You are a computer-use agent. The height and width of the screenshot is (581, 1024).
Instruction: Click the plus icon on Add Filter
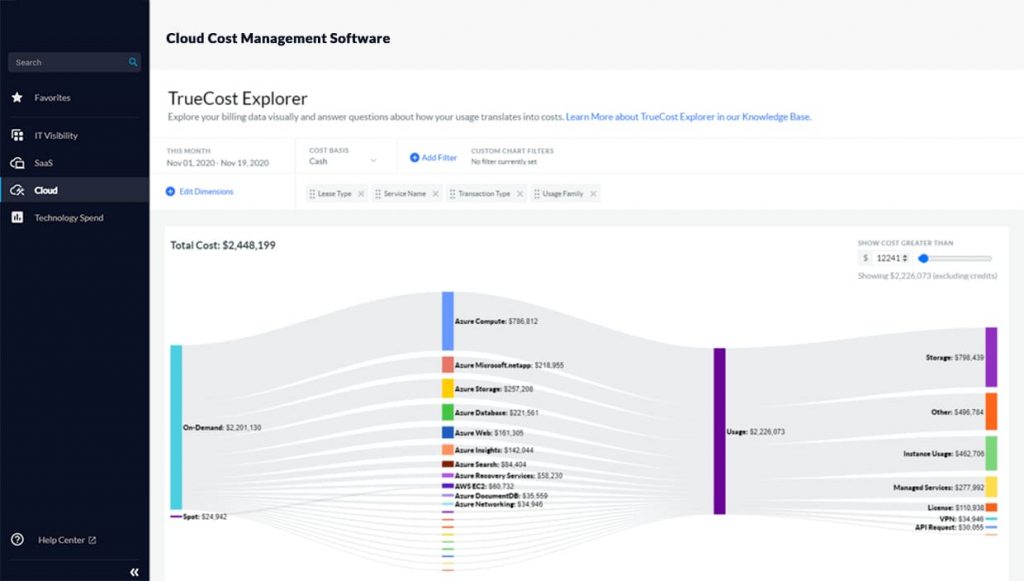point(412,157)
